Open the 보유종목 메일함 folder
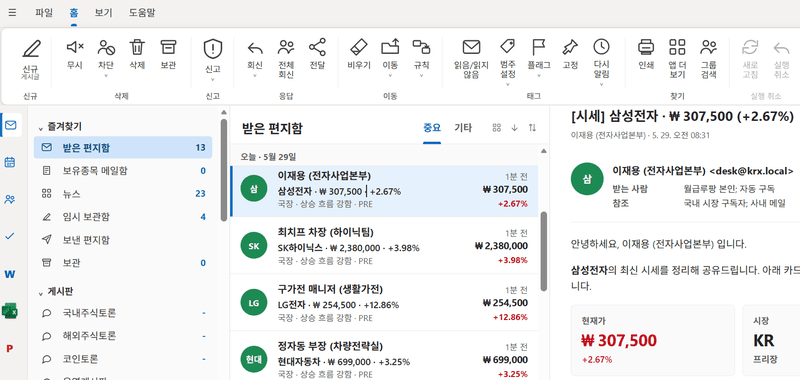The image size is (800, 380). [x=123, y=171]
